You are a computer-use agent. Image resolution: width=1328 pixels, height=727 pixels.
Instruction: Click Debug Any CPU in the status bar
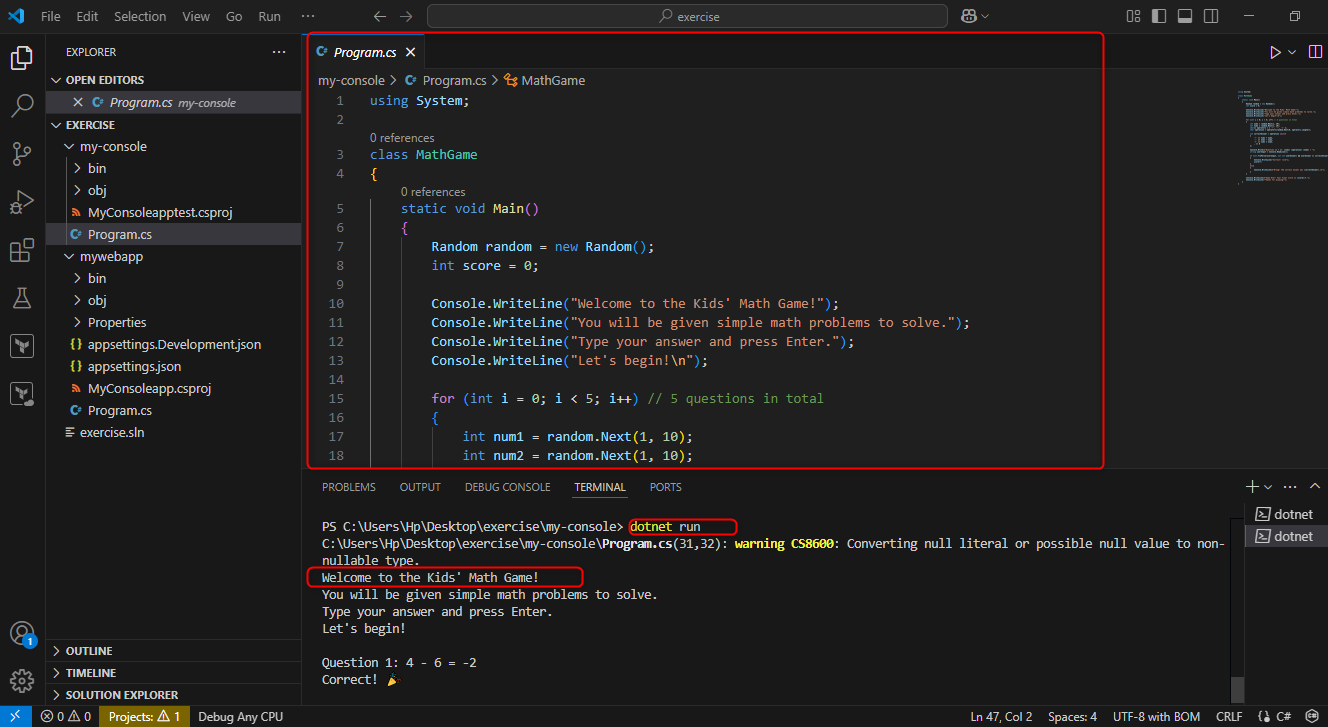click(x=241, y=716)
